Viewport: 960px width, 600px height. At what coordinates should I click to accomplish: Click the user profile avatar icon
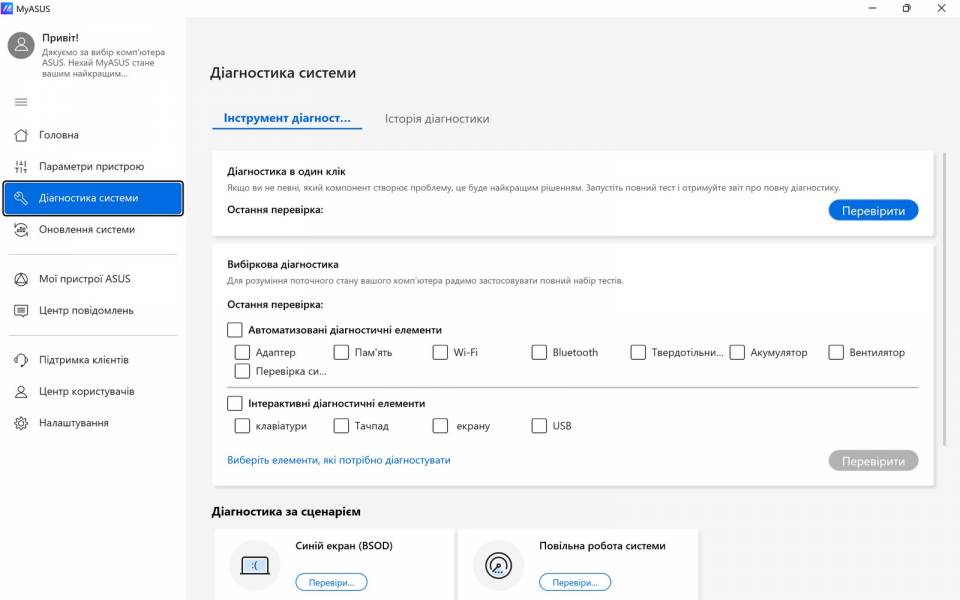click(22, 45)
